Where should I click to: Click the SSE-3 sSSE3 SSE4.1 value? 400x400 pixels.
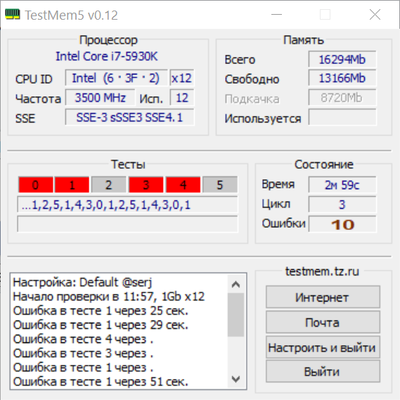click(x=130, y=117)
